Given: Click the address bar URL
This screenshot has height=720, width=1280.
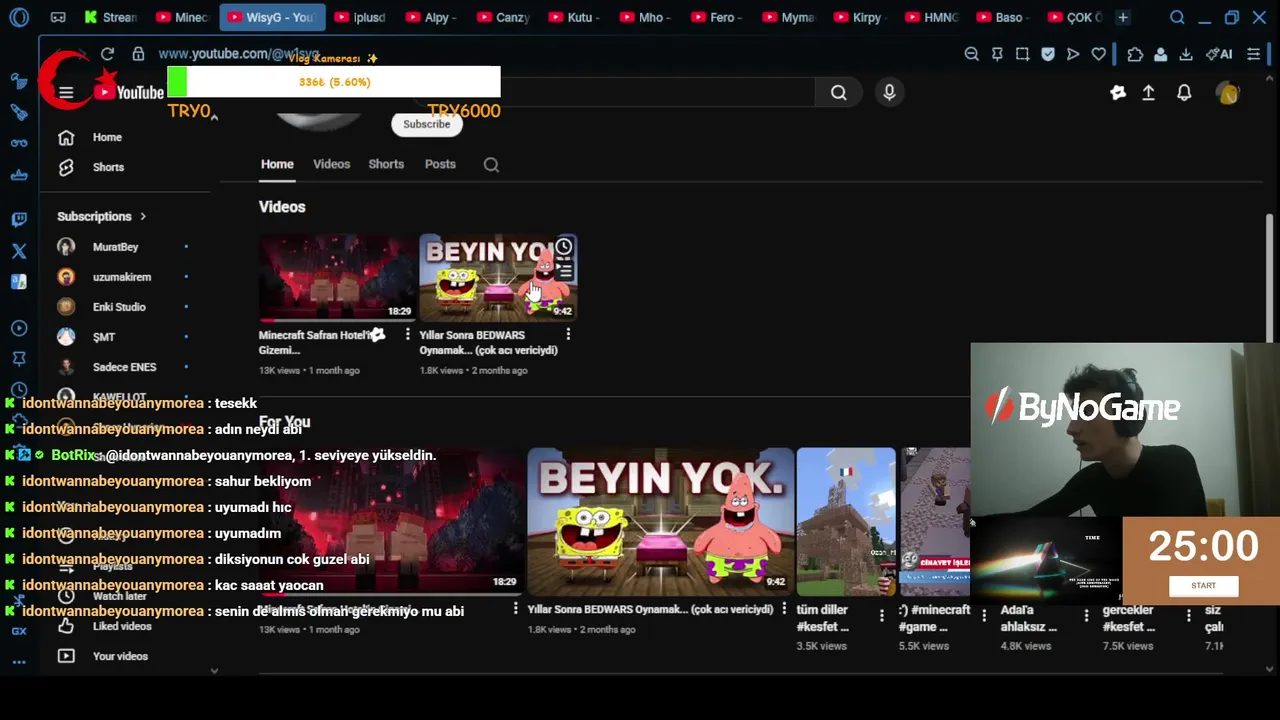Looking at the screenshot, I should (238, 54).
